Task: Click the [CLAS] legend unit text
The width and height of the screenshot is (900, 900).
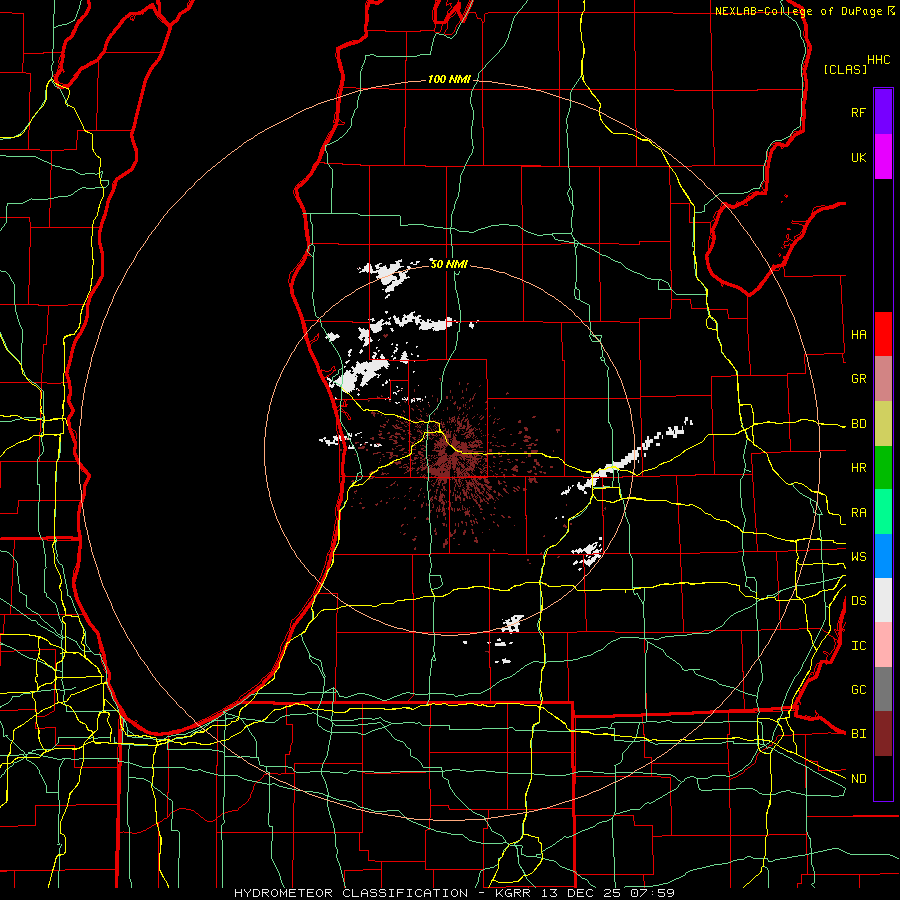Action: click(845, 70)
